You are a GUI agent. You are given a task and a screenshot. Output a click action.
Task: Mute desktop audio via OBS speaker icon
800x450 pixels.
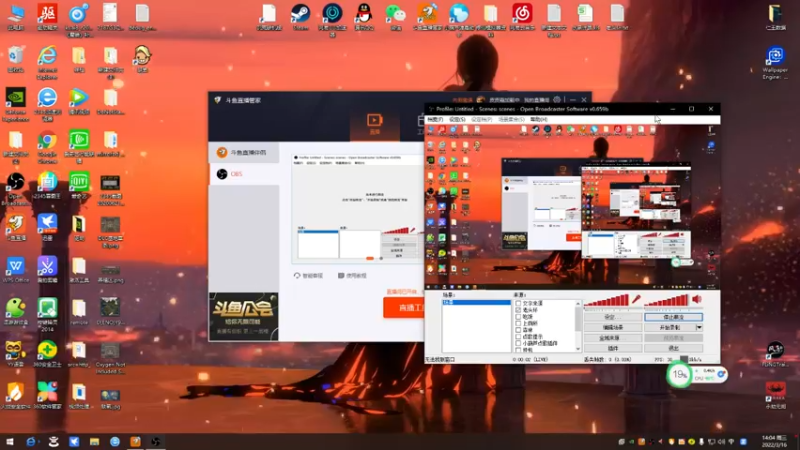click(697, 299)
